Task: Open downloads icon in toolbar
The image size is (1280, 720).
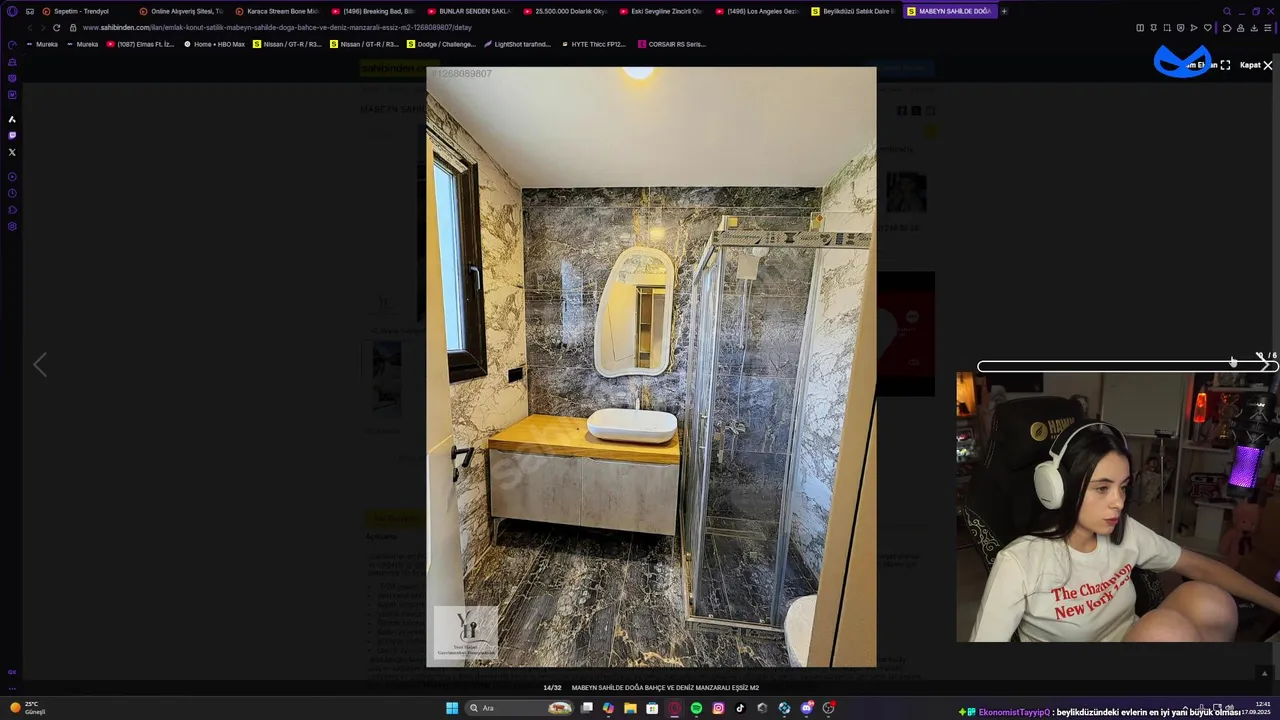Action: tap(1254, 27)
